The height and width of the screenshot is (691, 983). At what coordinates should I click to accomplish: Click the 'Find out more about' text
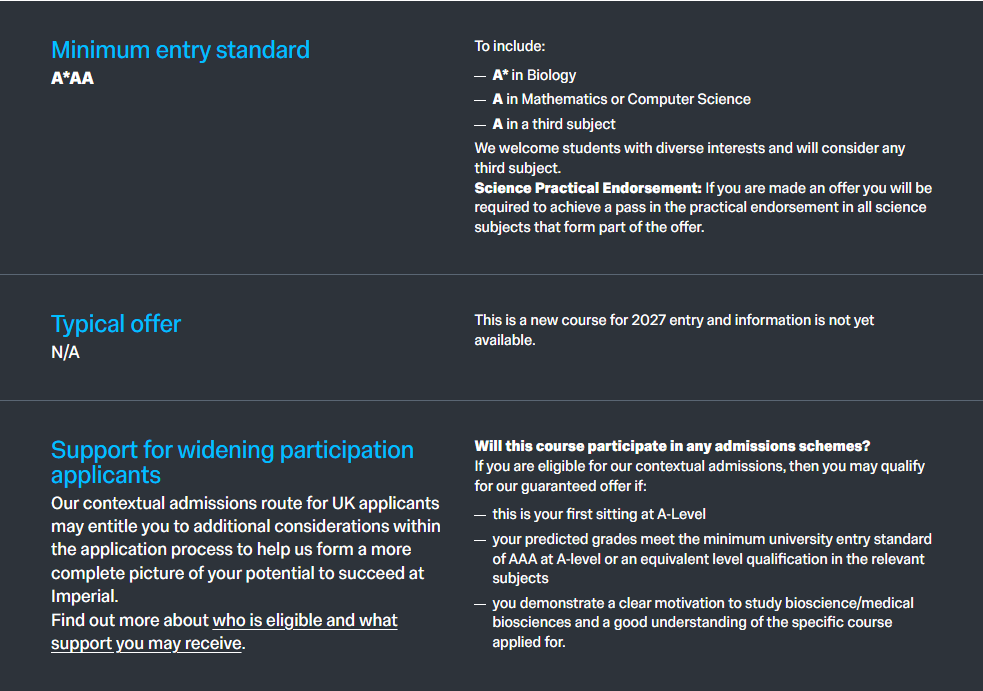point(130,621)
